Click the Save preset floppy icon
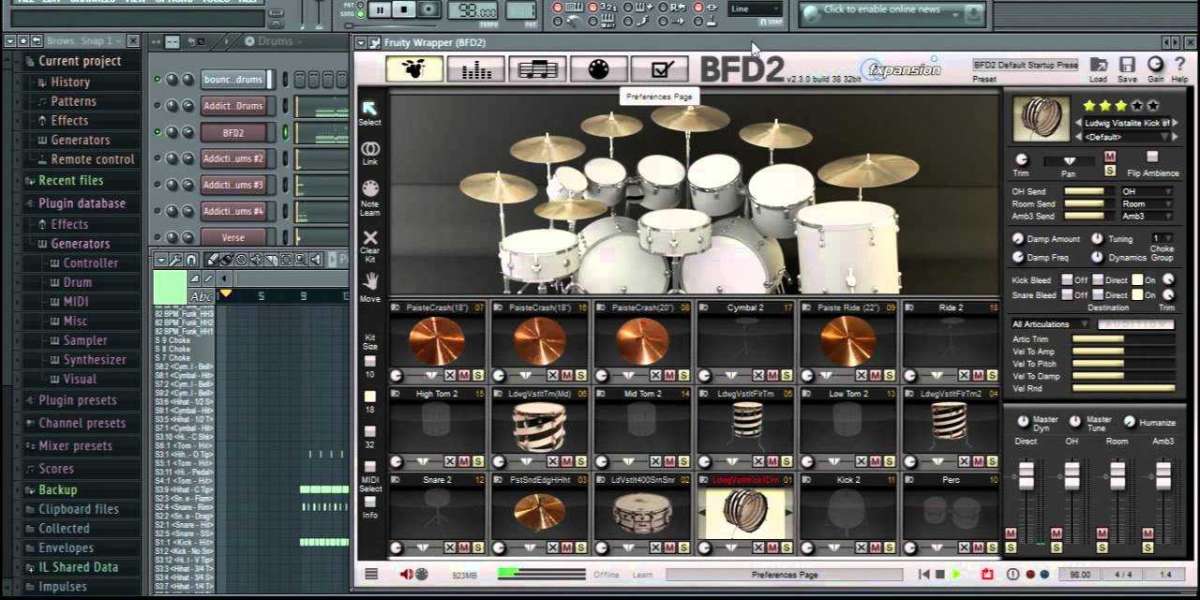Viewport: 1200px width, 600px height. point(1127,66)
